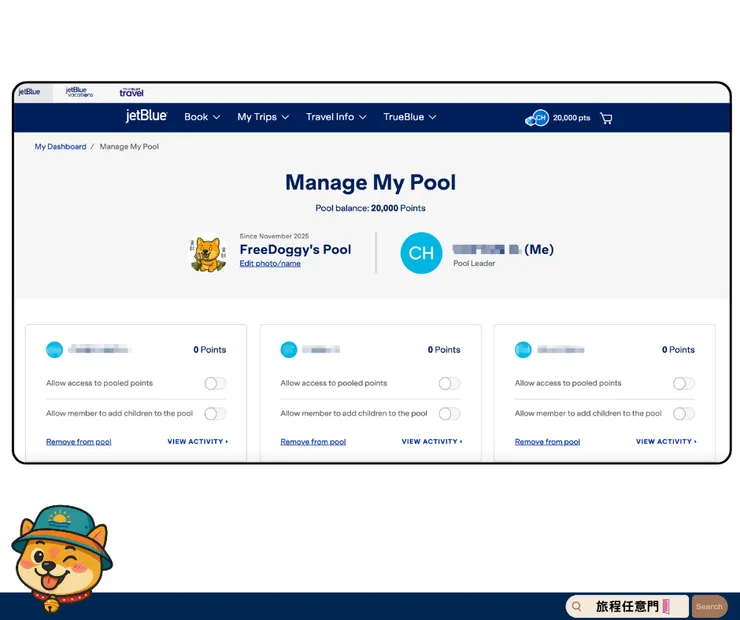Click the member avatar in the right card

click(x=523, y=350)
